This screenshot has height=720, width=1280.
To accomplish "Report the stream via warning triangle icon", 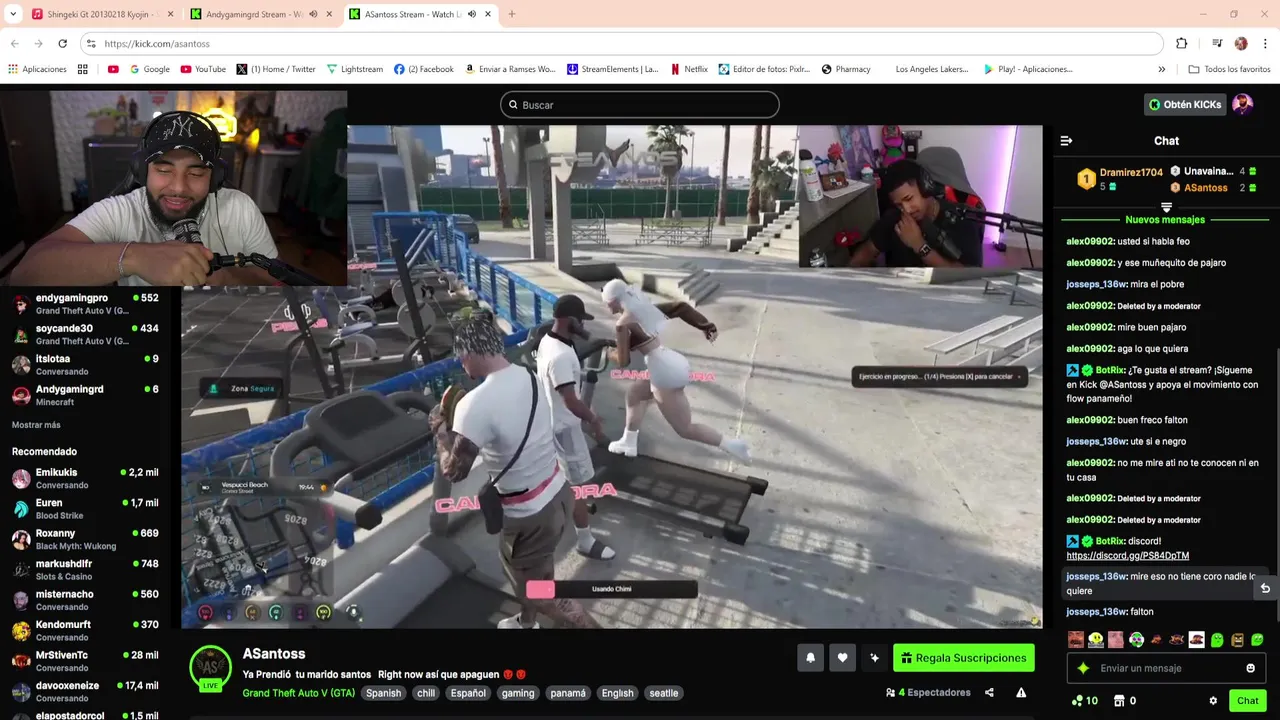I will click(x=1021, y=692).
